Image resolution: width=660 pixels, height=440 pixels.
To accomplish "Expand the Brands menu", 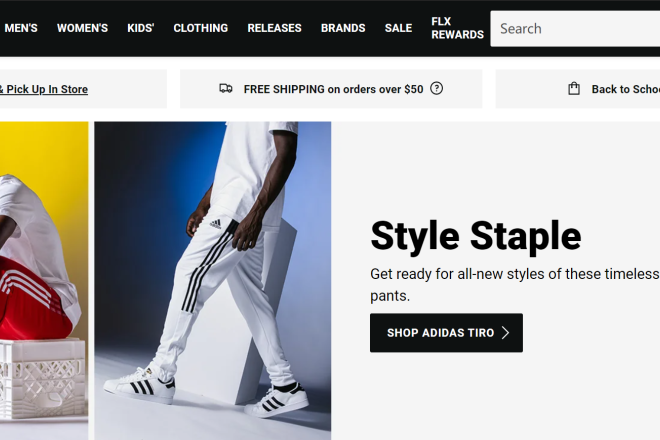I will tap(343, 28).
